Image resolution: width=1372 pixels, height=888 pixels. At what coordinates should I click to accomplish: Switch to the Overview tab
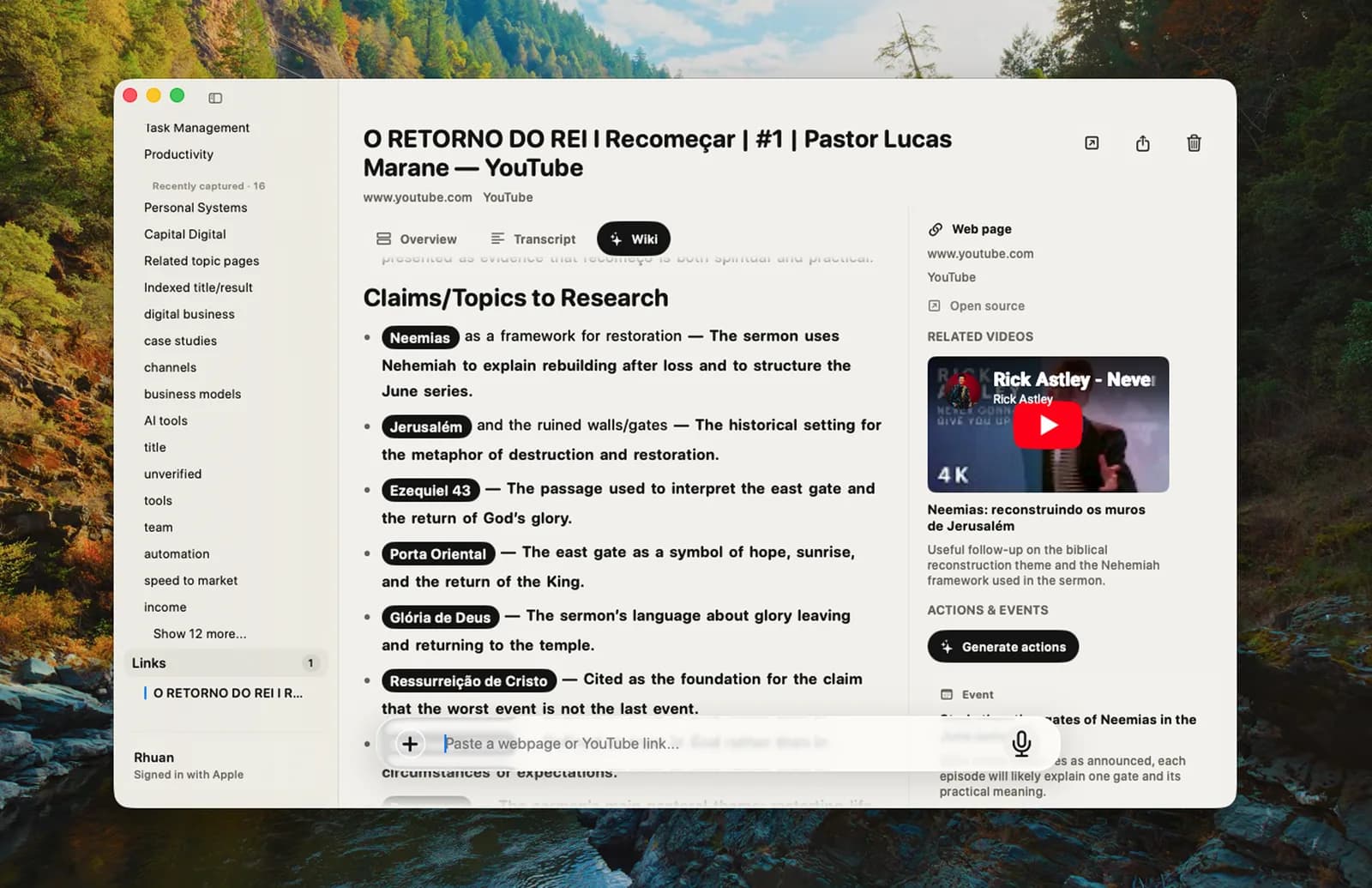tap(417, 239)
